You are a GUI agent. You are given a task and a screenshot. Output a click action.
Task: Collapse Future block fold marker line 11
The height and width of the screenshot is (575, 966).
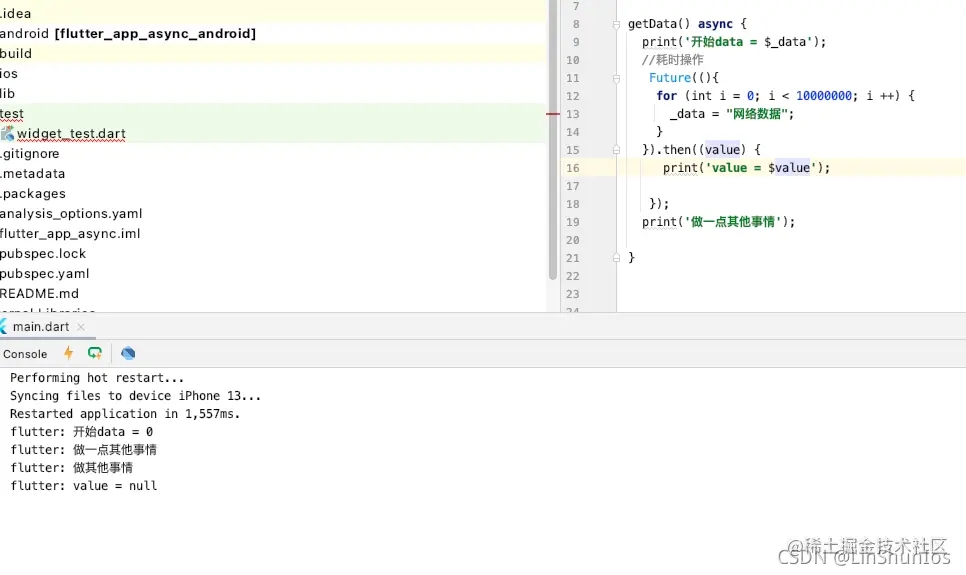click(x=616, y=78)
